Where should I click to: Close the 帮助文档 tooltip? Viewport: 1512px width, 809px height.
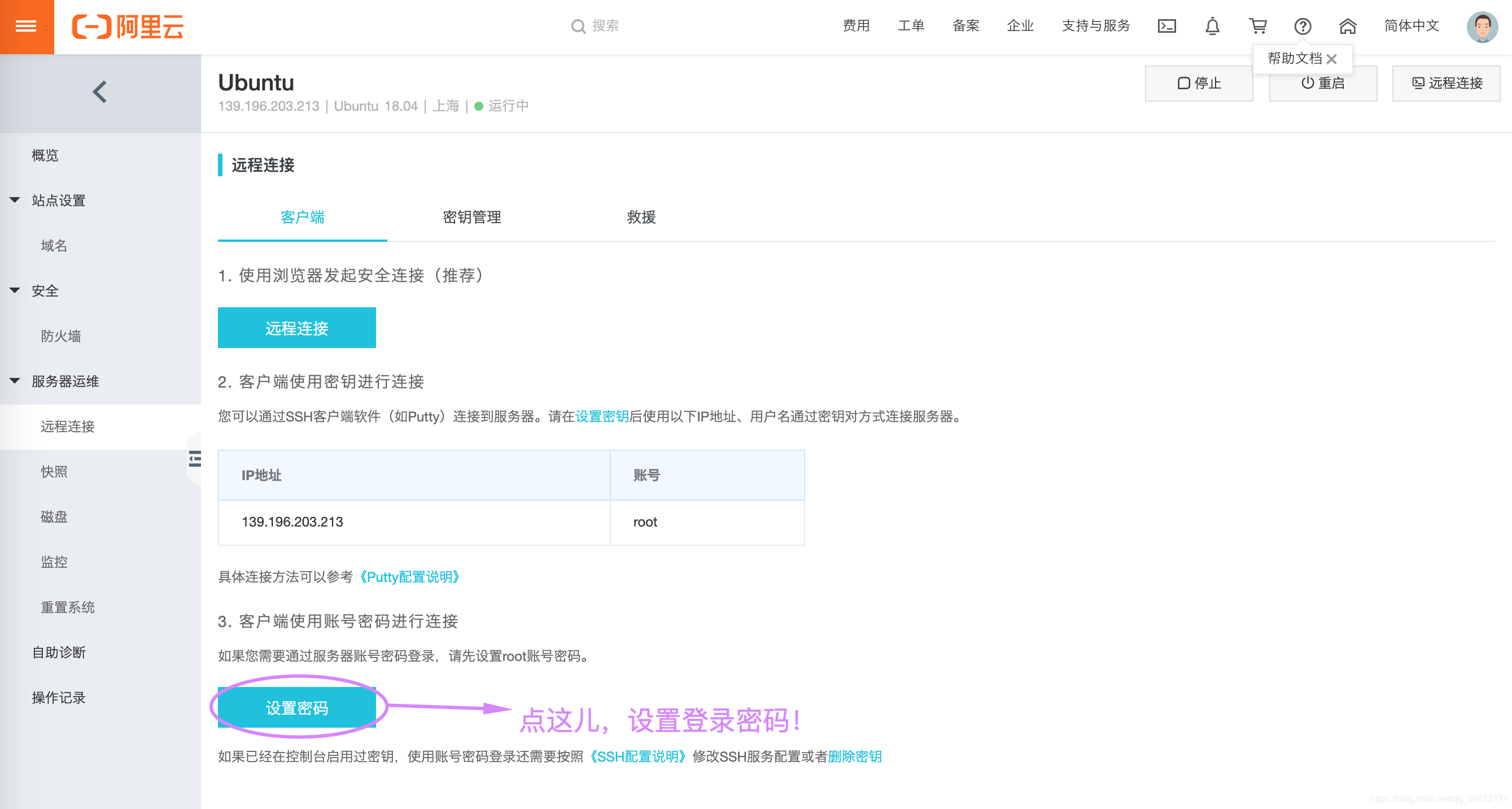tap(1332, 59)
